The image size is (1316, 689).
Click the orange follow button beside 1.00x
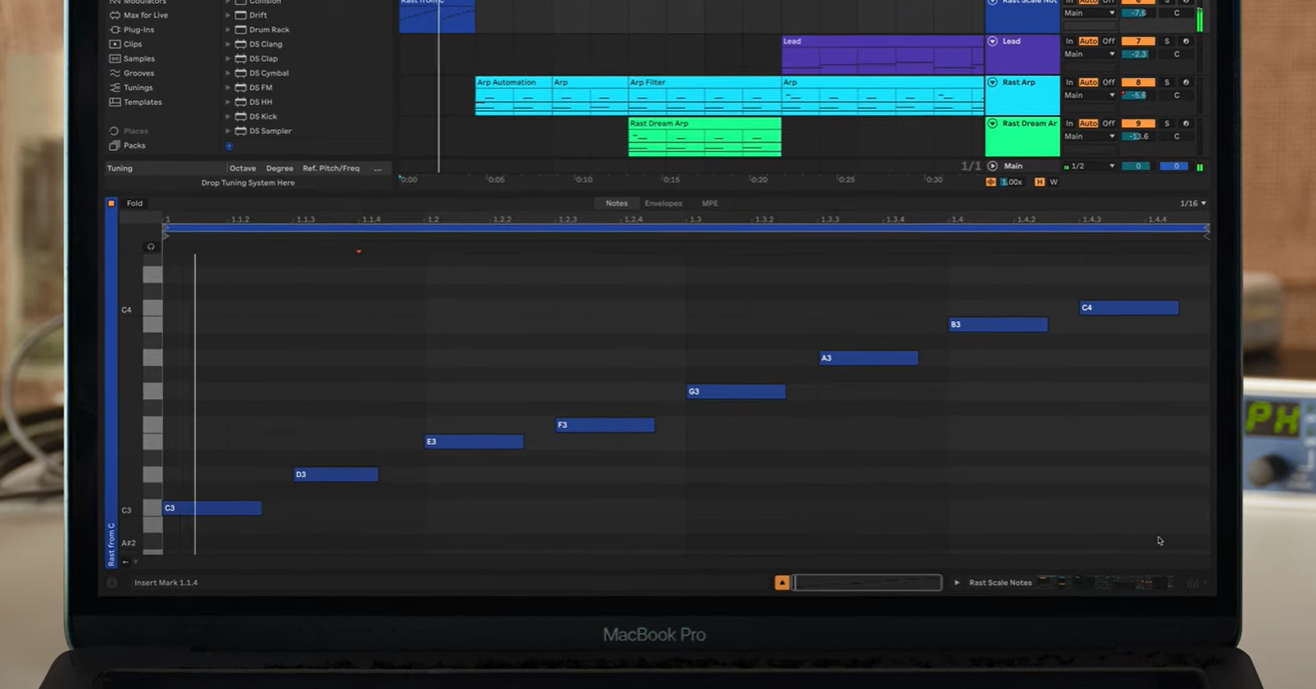pos(991,182)
